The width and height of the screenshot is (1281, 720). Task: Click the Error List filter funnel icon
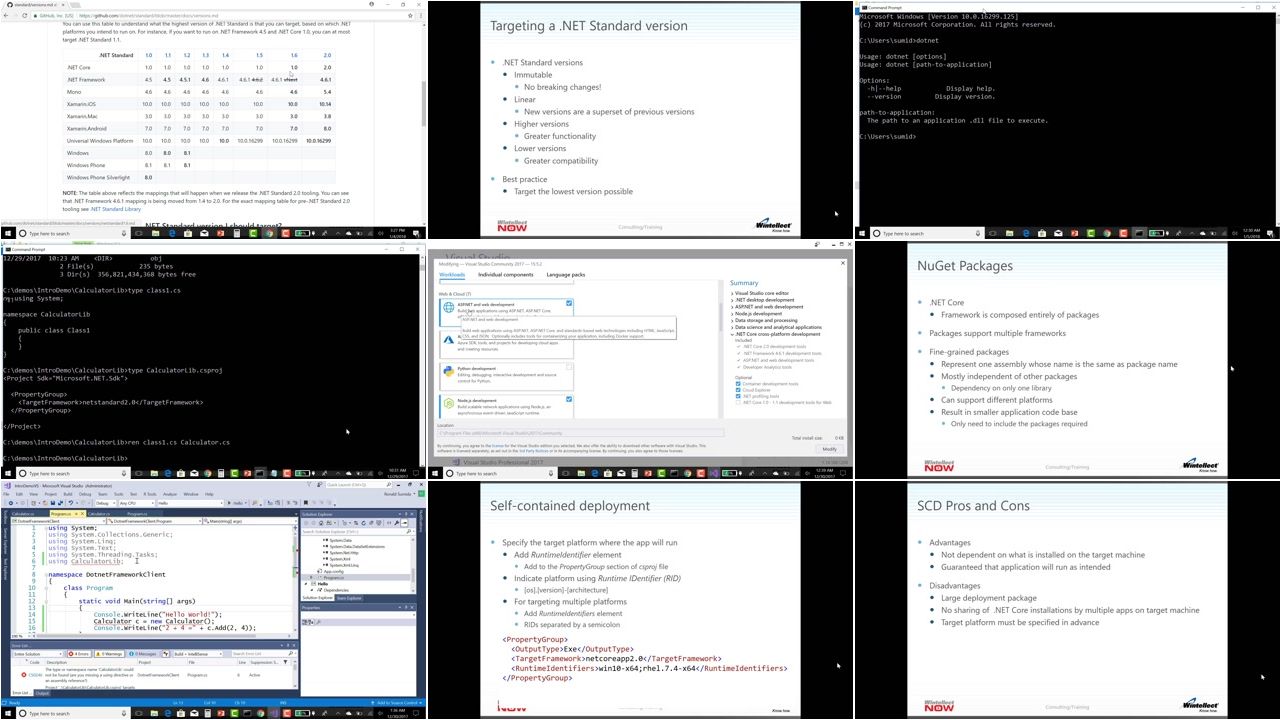click(166, 654)
